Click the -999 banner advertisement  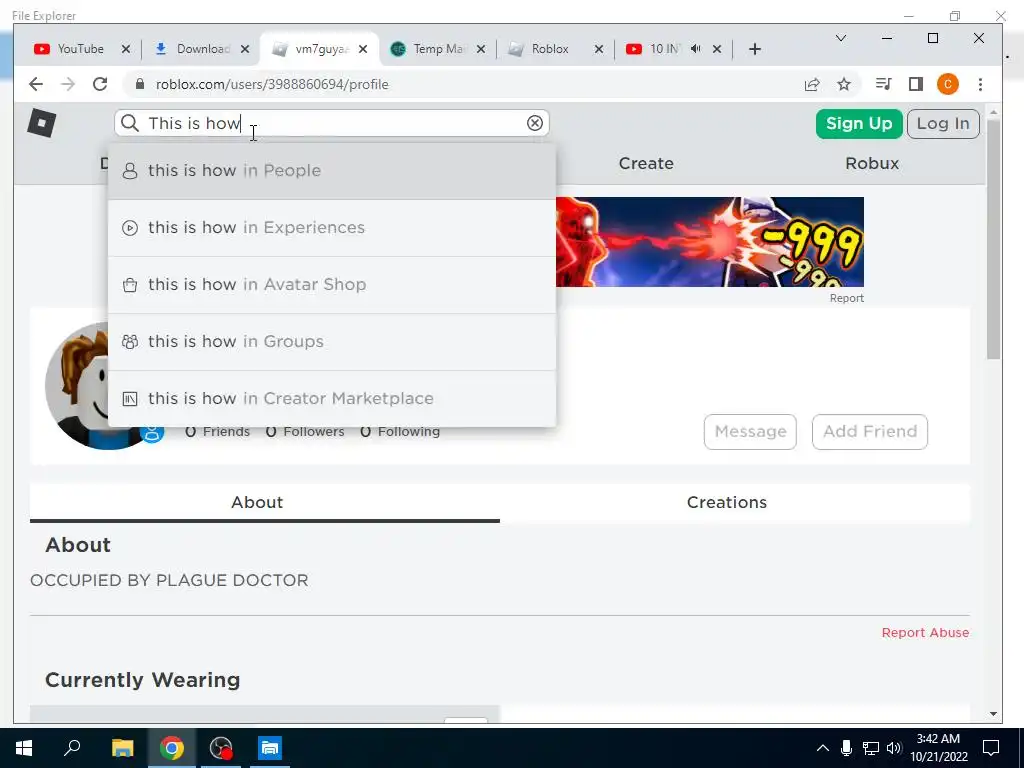pos(710,242)
